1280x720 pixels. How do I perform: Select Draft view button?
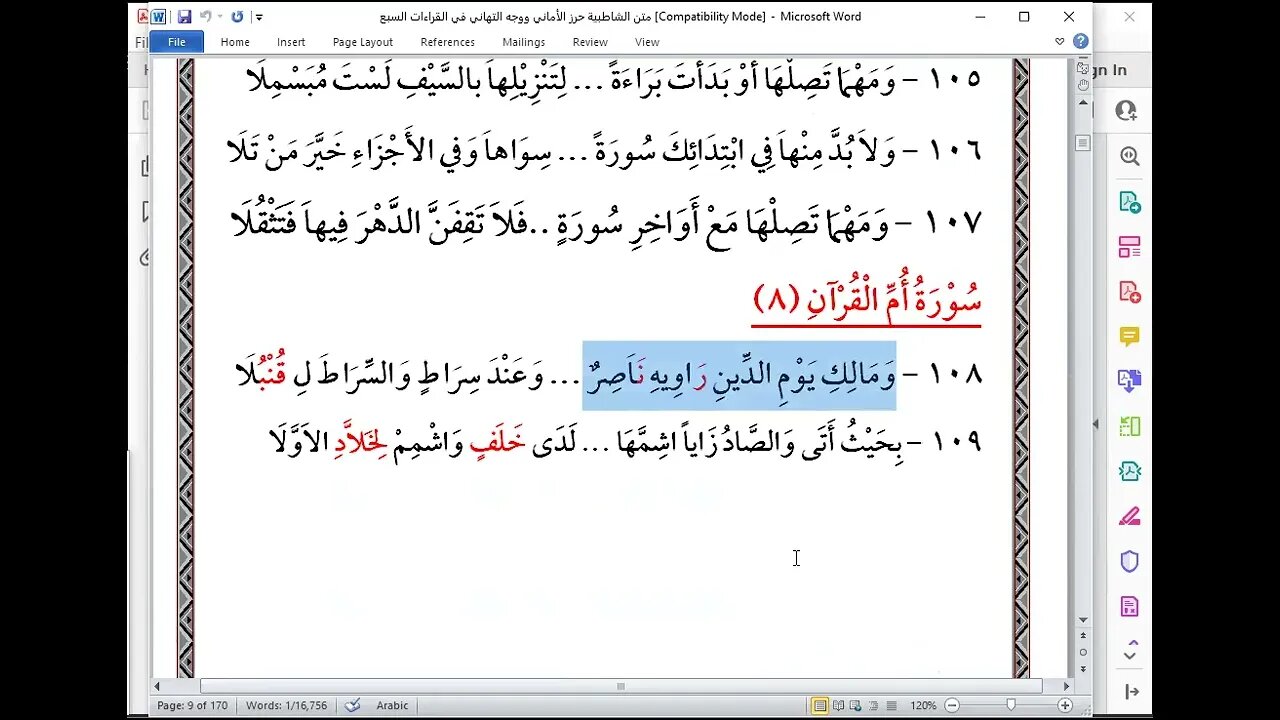889,705
